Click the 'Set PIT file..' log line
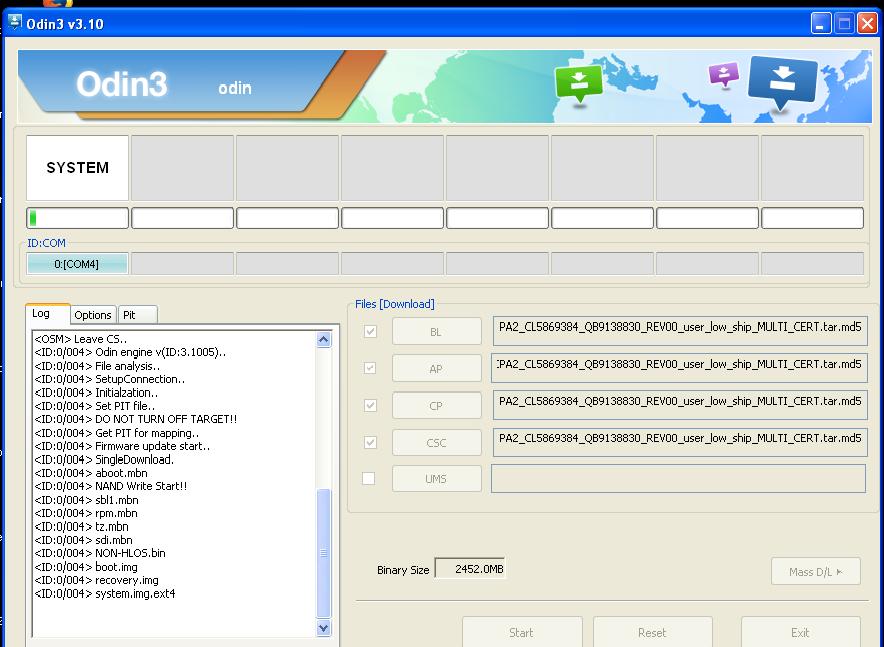Viewport: 884px width, 647px height. tap(95, 406)
